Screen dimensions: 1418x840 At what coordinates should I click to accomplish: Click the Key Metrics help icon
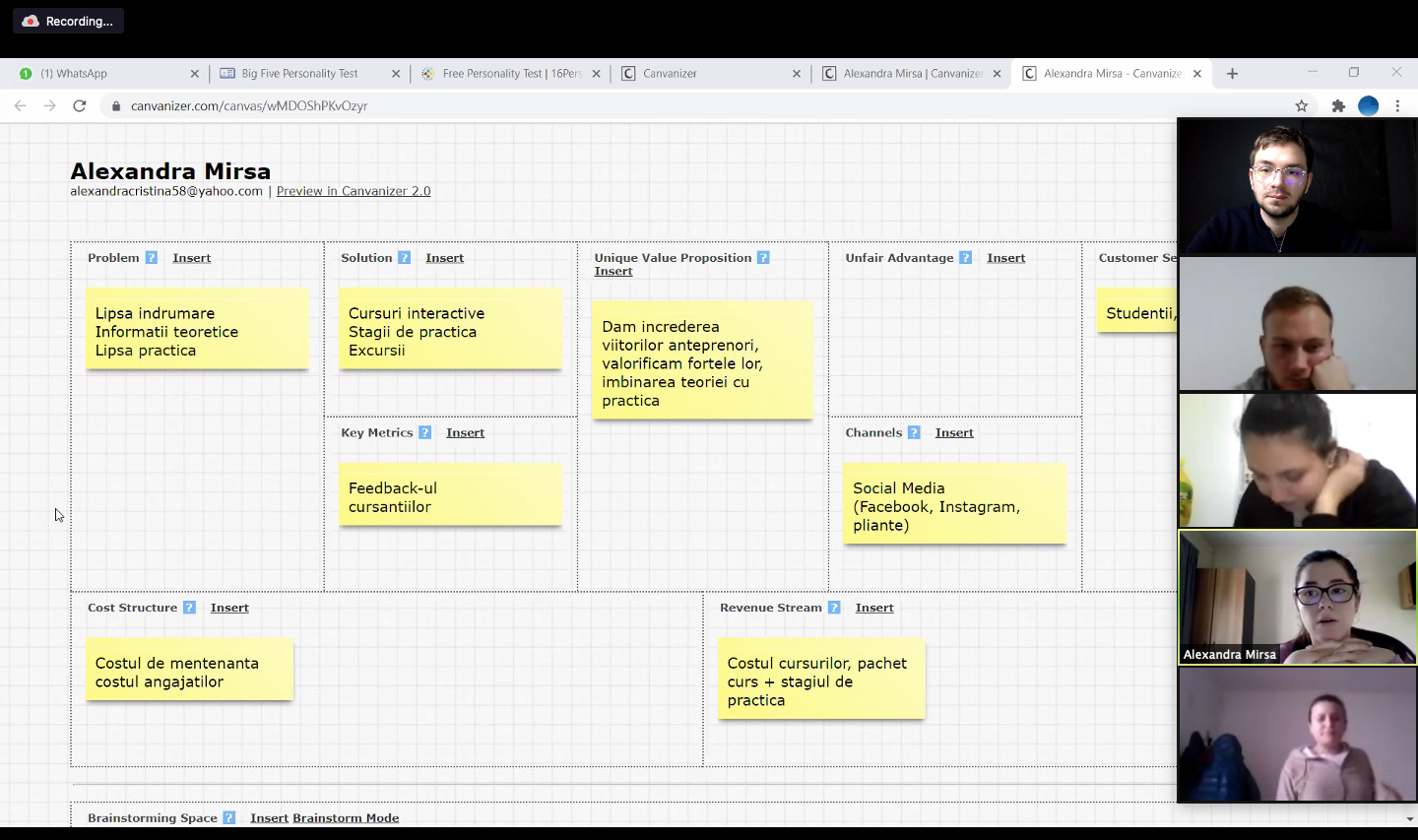pos(425,432)
